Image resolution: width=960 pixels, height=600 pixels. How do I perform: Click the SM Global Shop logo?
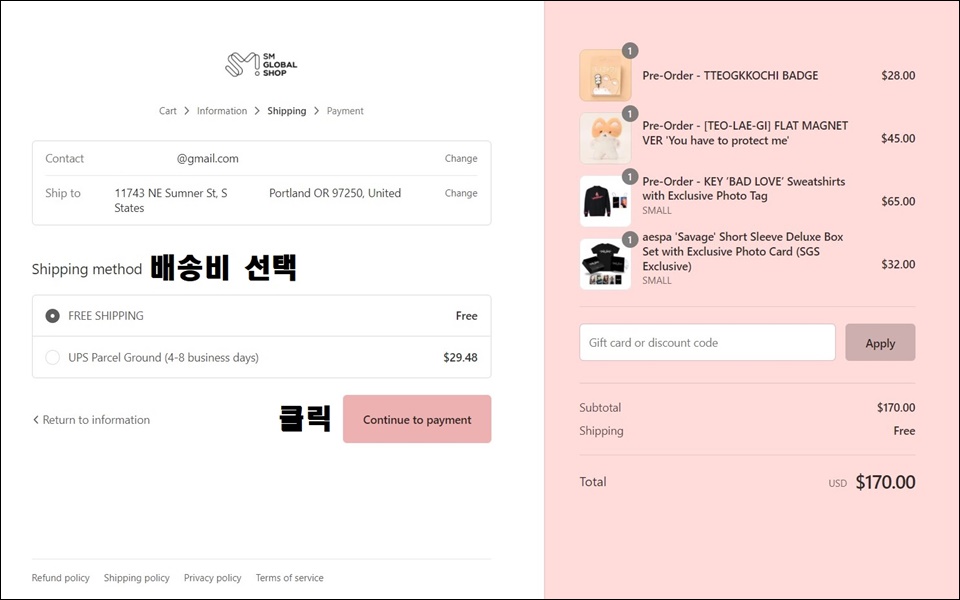point(261,65)
